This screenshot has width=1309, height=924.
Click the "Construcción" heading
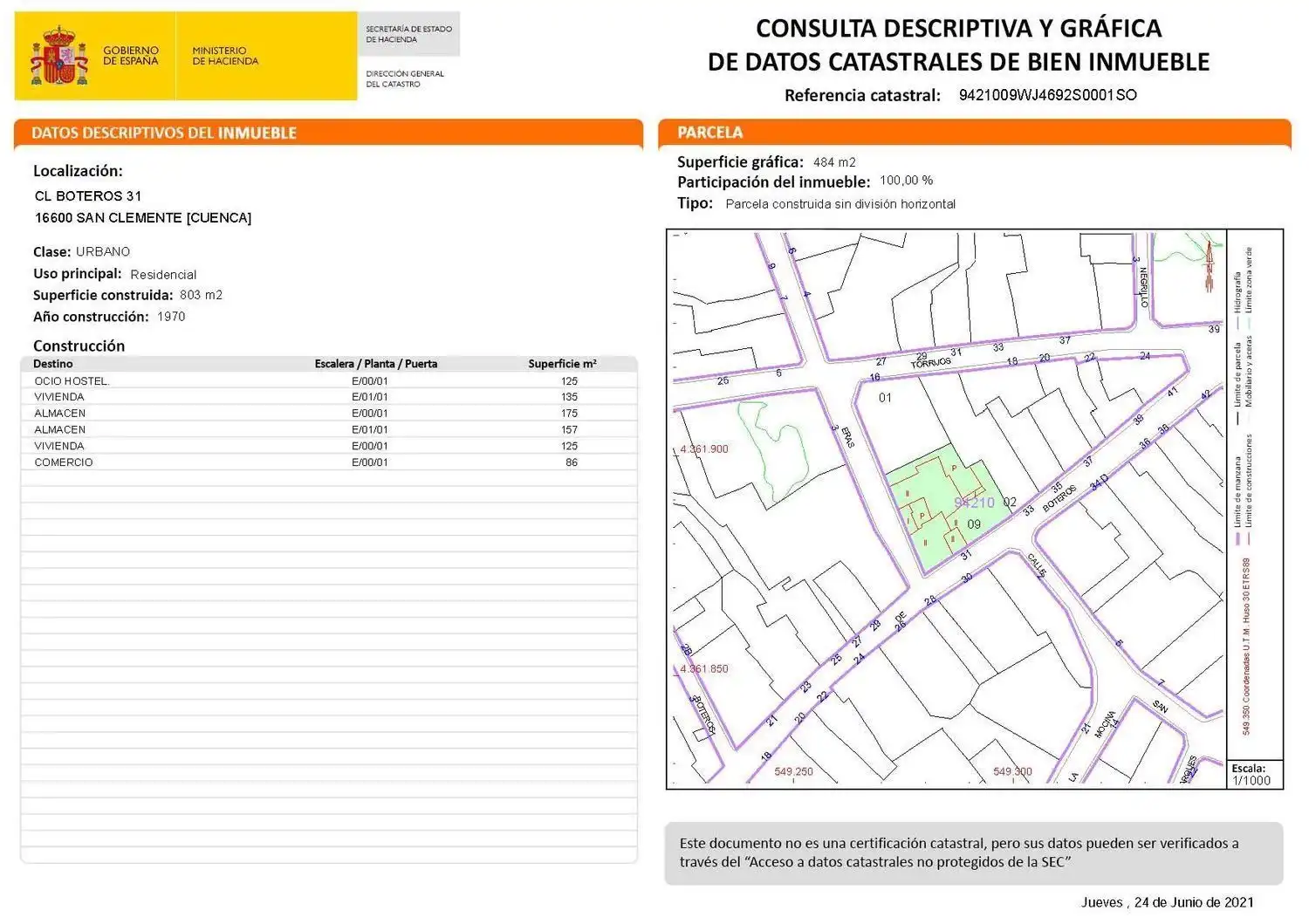(79, 346)
